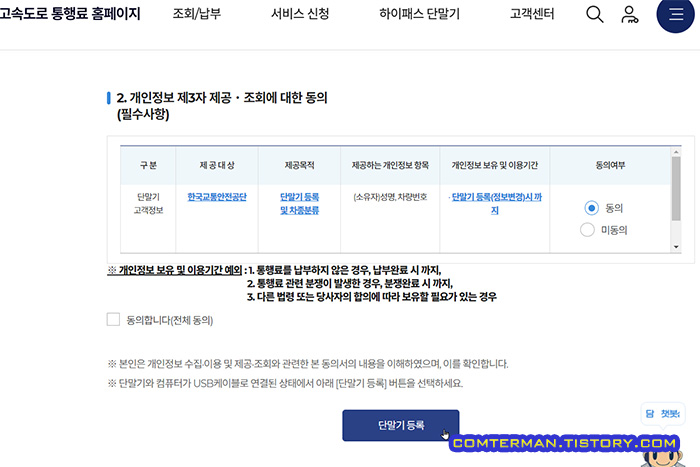The width and height of the screenshot is (700, 467).
Task: Click the 단말기 등록 및 차종분류 link
Action: (x=300, y=204)
